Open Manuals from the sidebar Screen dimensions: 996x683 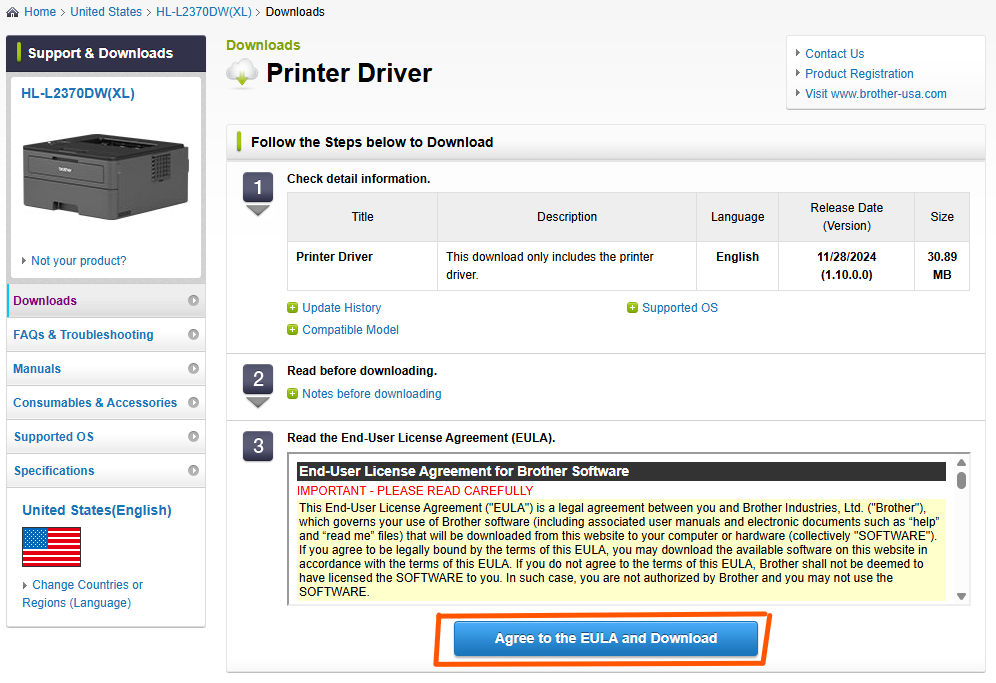pos(36,368)
